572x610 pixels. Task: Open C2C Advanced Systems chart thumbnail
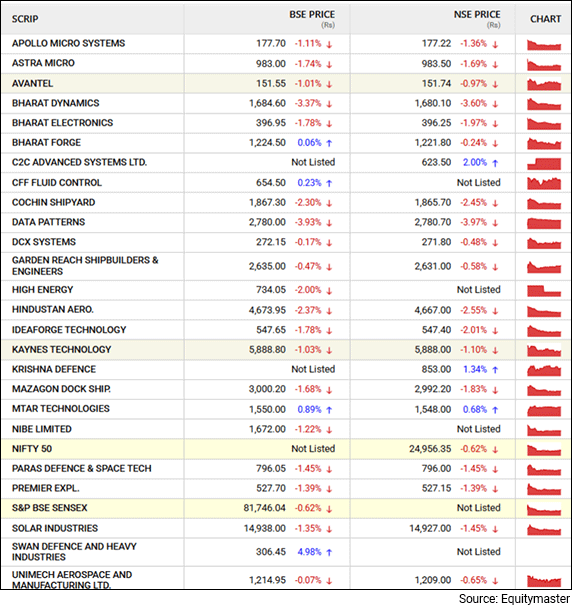click(544, 163)
